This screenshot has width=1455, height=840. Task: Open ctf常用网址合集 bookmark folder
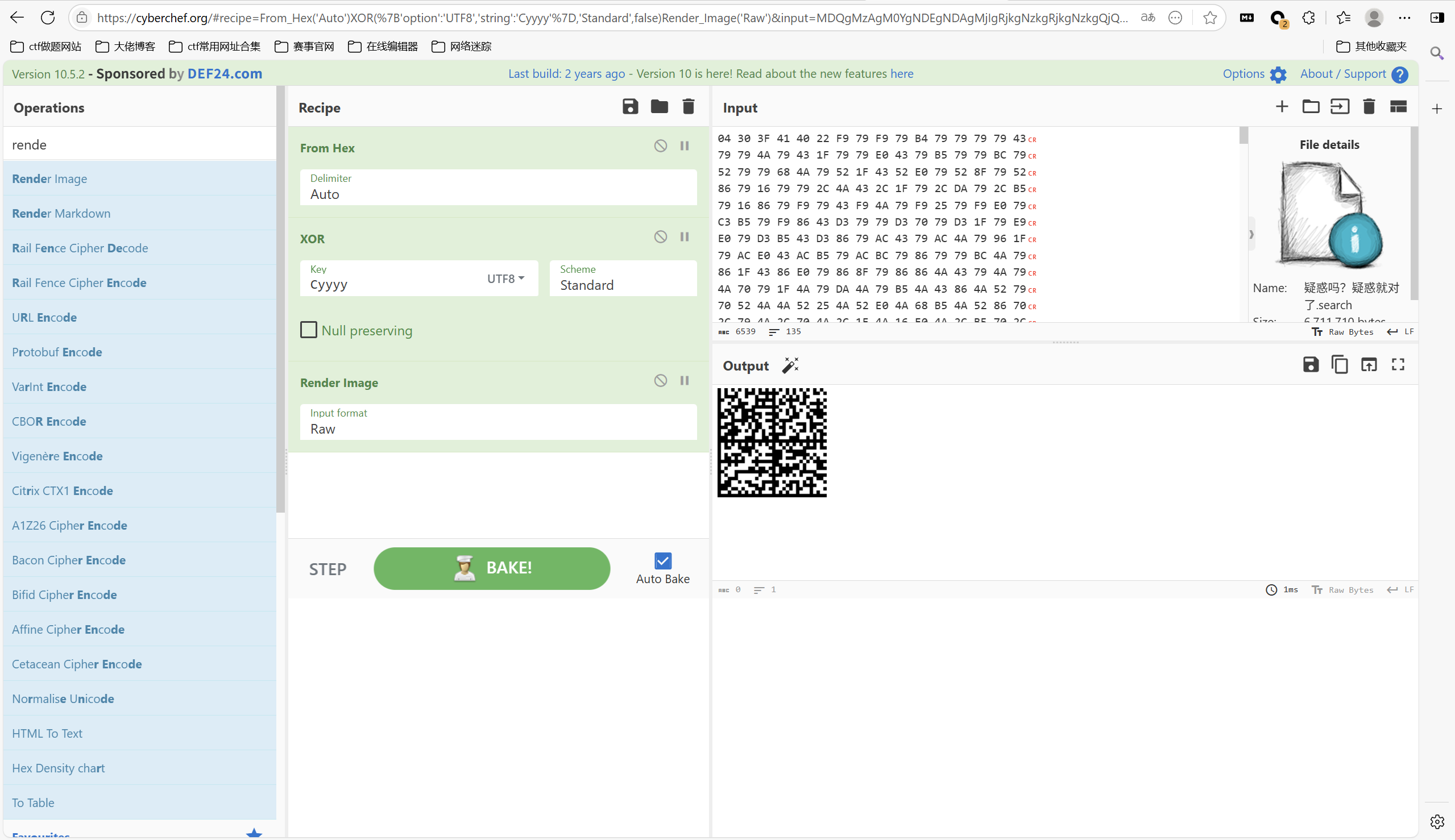pos(215,46)
